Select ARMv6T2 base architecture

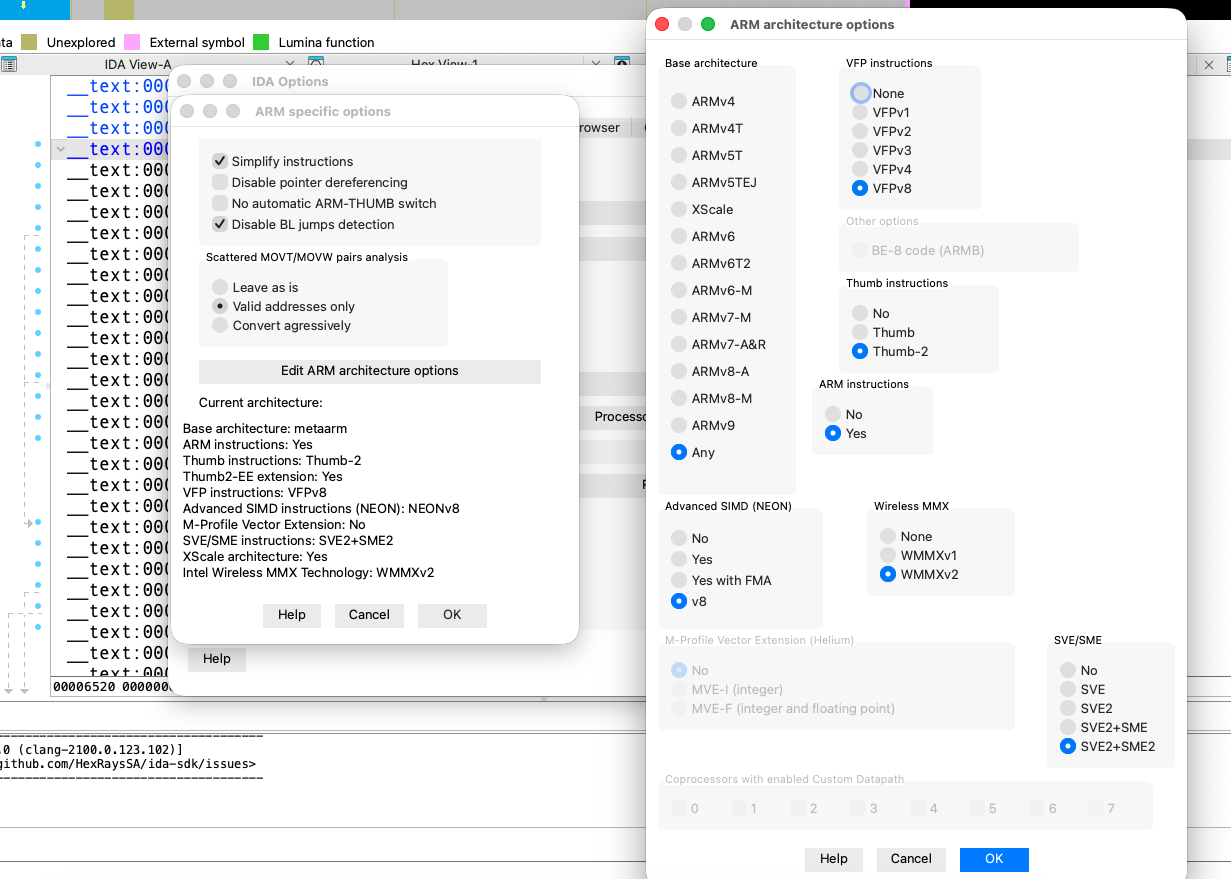pos(679,263)
